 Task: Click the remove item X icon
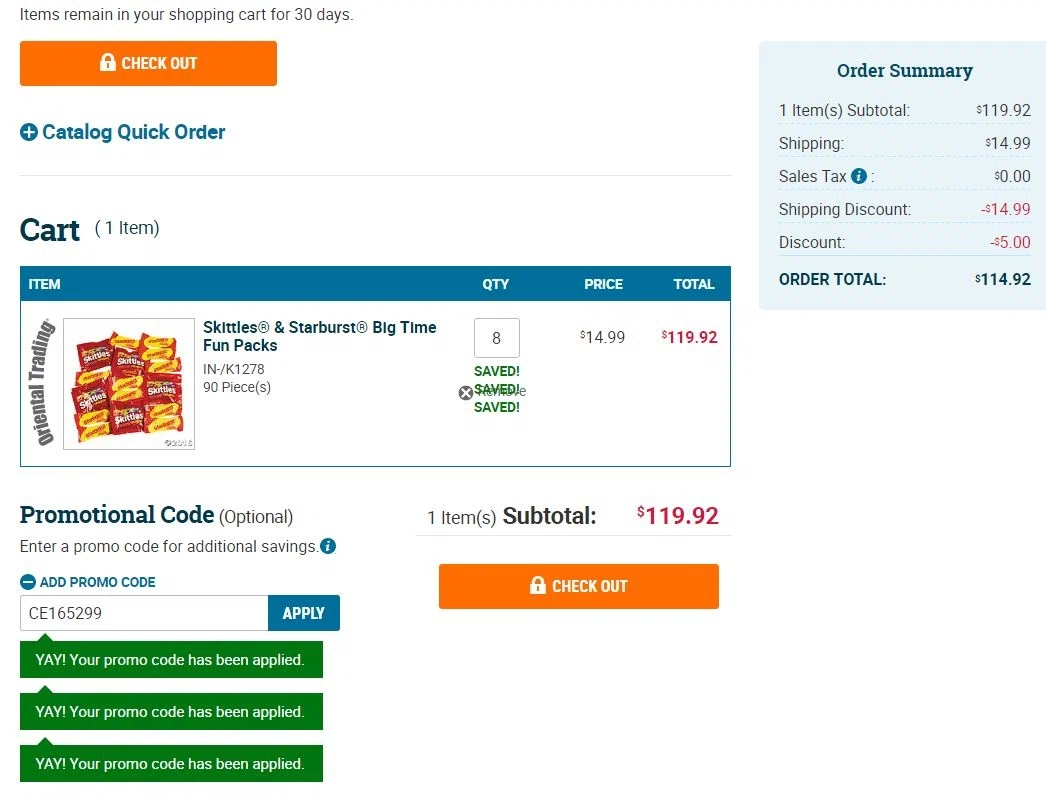[x=466, y=393]
